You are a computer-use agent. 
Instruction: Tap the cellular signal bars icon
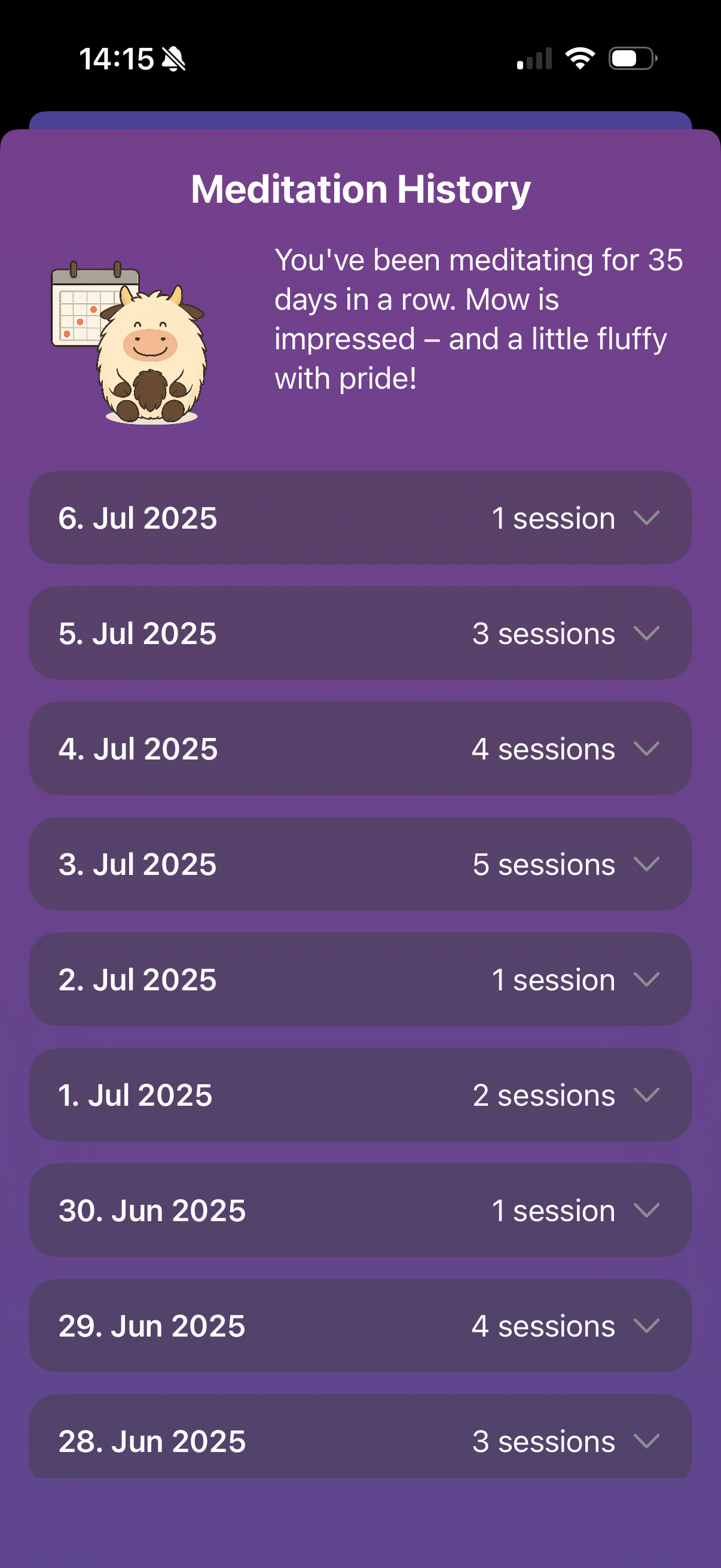pyautogui.click(x=534, y=59)
